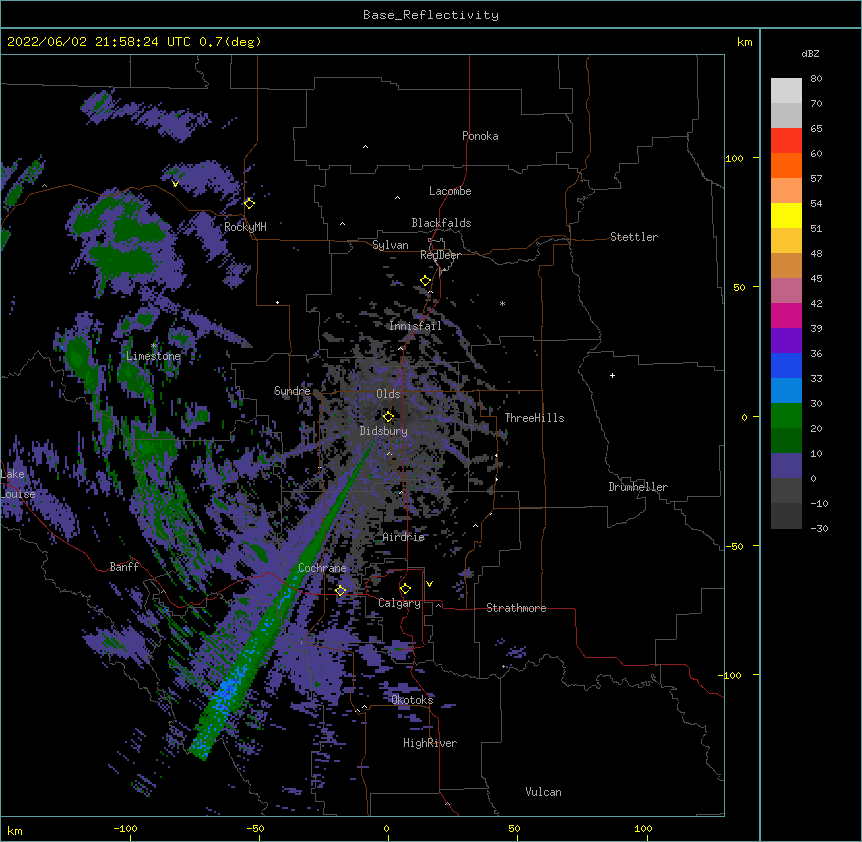Viewport: 862px width, 842px height.
Task: Click the yellow marker south of RedDeer
Action: 426,281
